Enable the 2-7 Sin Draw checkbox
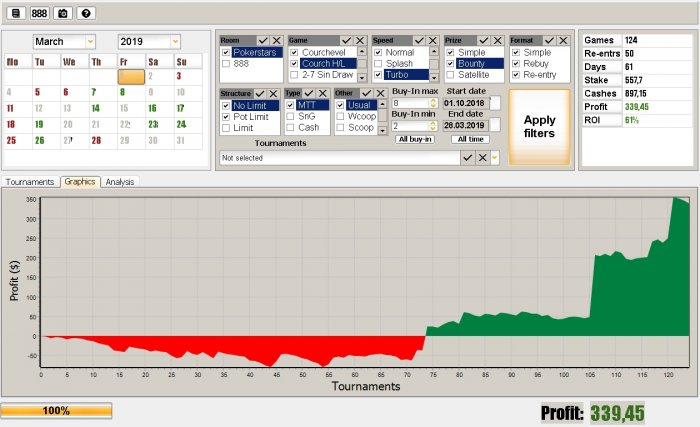The width and height of the screenshot is (700, 427). click(x=294, y=75)
